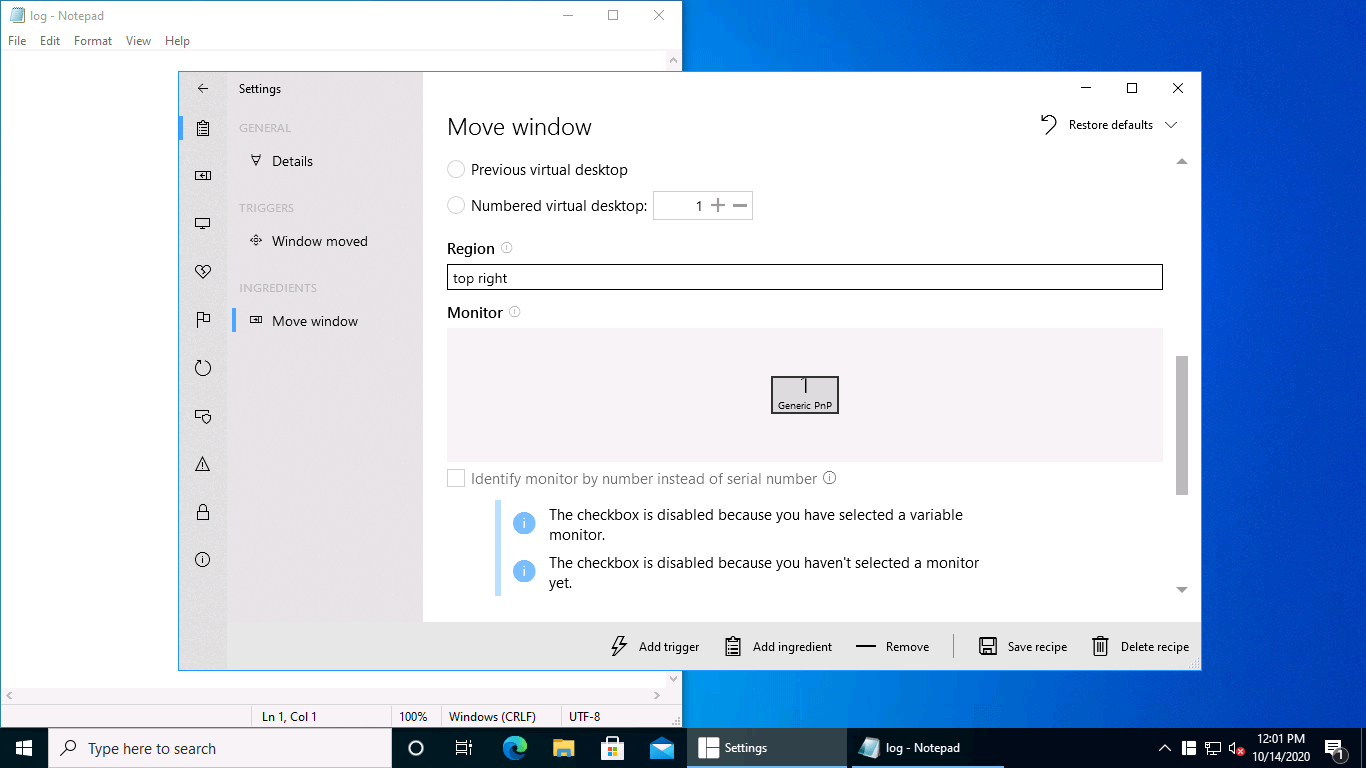Click the Save recipe button

click(x=1023, y=646)
